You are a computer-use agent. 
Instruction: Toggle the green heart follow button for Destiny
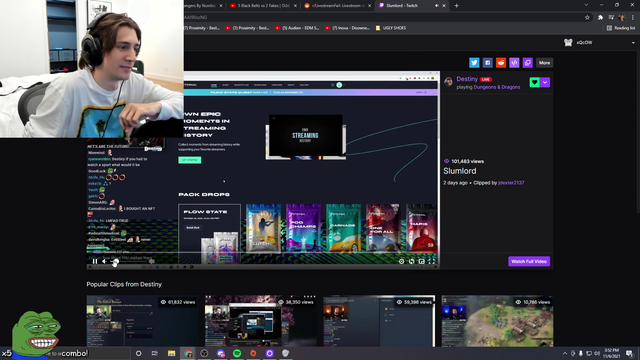click(x=535, y=82)
